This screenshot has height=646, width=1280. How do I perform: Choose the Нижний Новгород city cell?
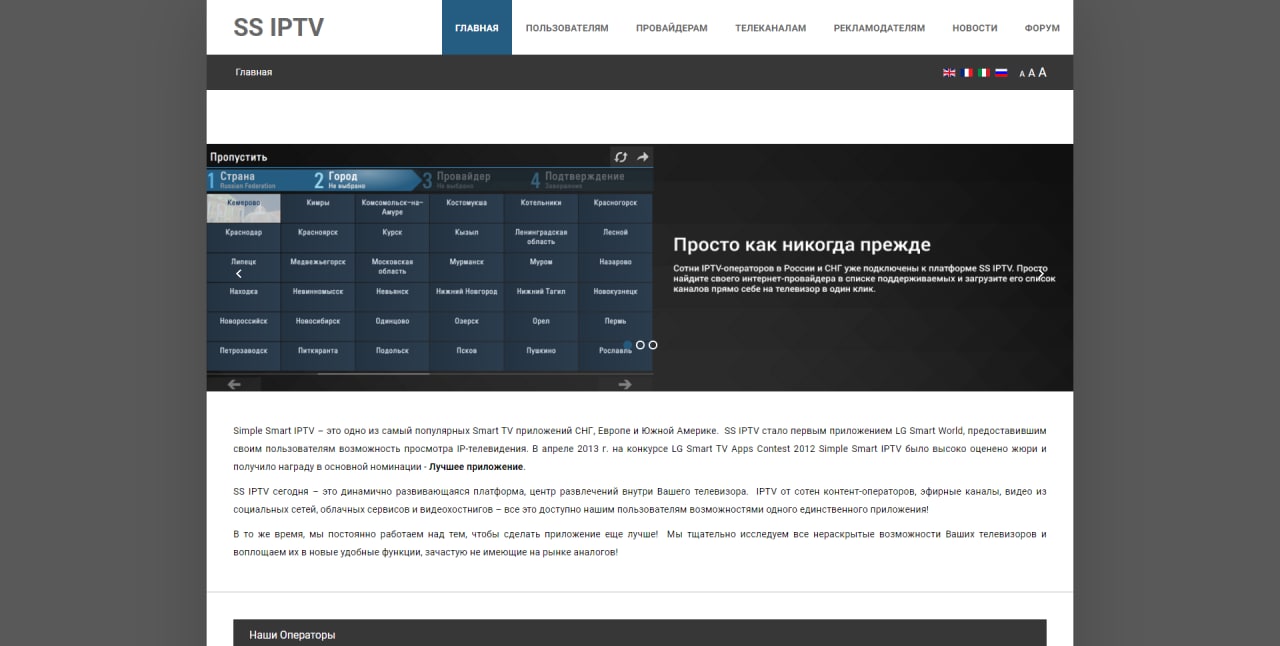(466, 296)
